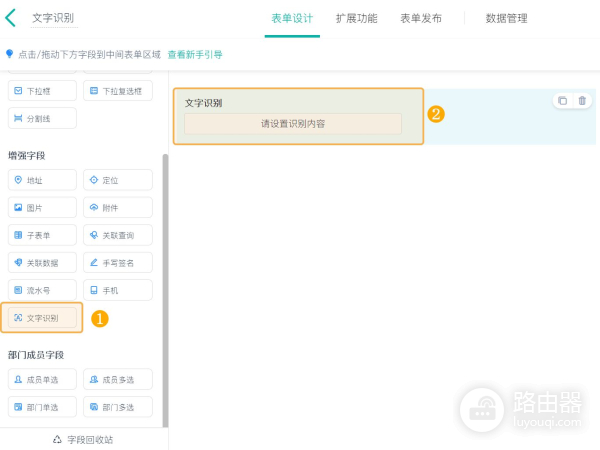Viewport: 600px width, 450px height.
Task: Add the 部门多选 field
Action: coord(118,407)
